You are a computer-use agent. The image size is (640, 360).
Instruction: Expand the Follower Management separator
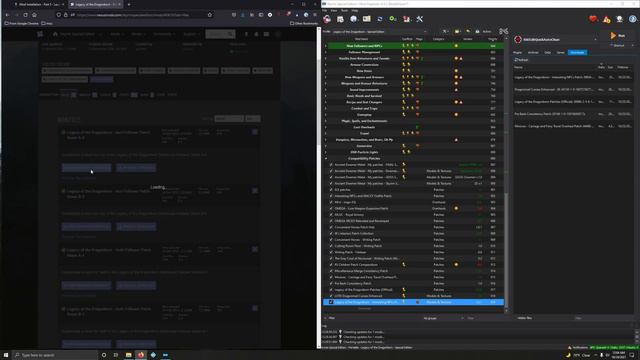326,52
